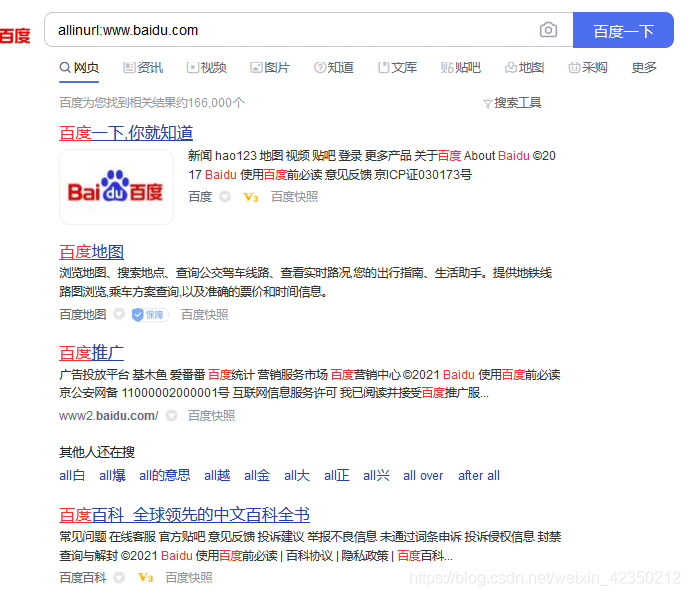This screenshot has width=690, height=596.
Task: Switch to the 资讯 tab
Action: (x=143, y=68)
